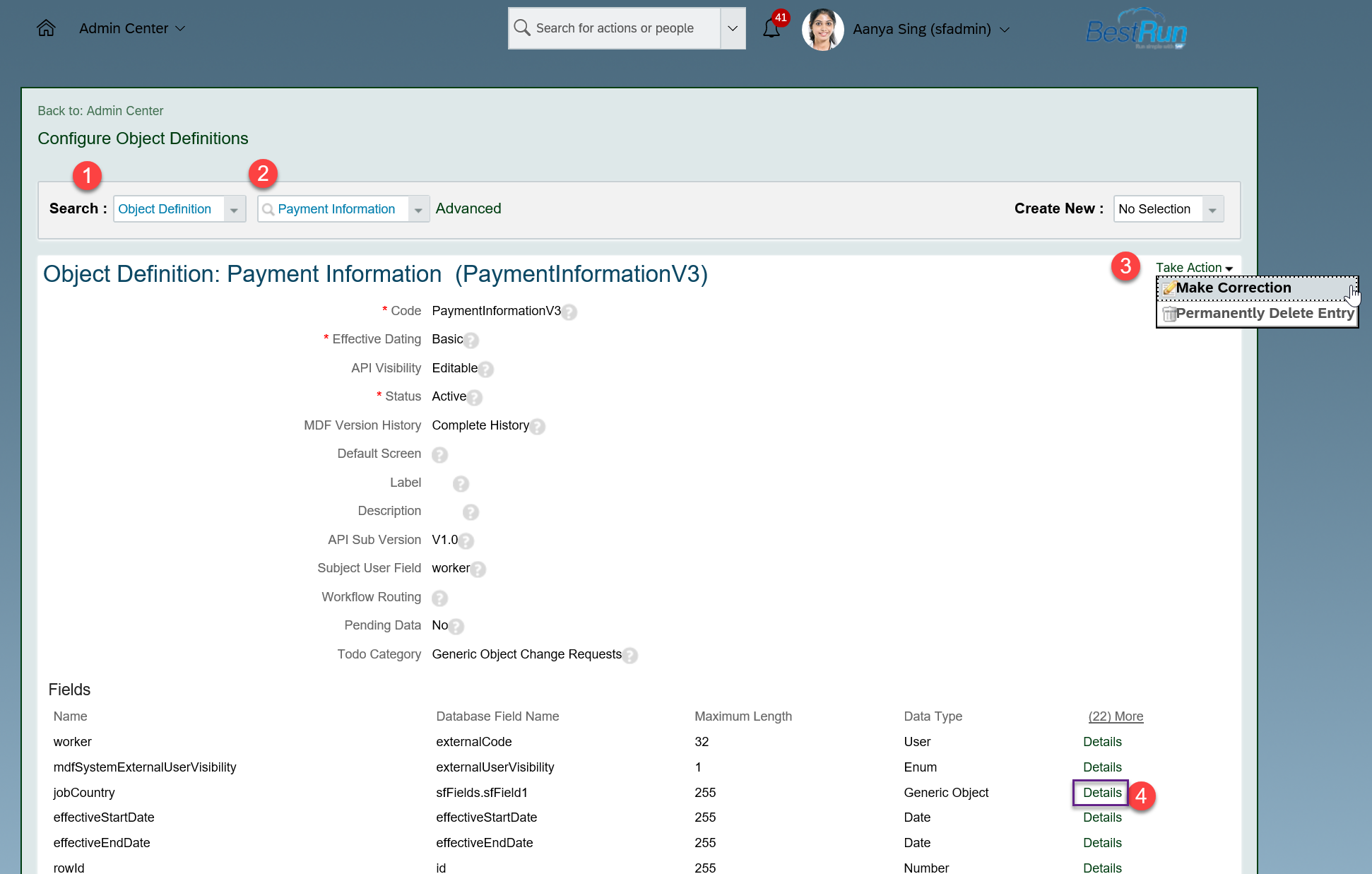Click Payment Information search input
The height and width of the screenshot is (874, 1372).
point(333,209)
